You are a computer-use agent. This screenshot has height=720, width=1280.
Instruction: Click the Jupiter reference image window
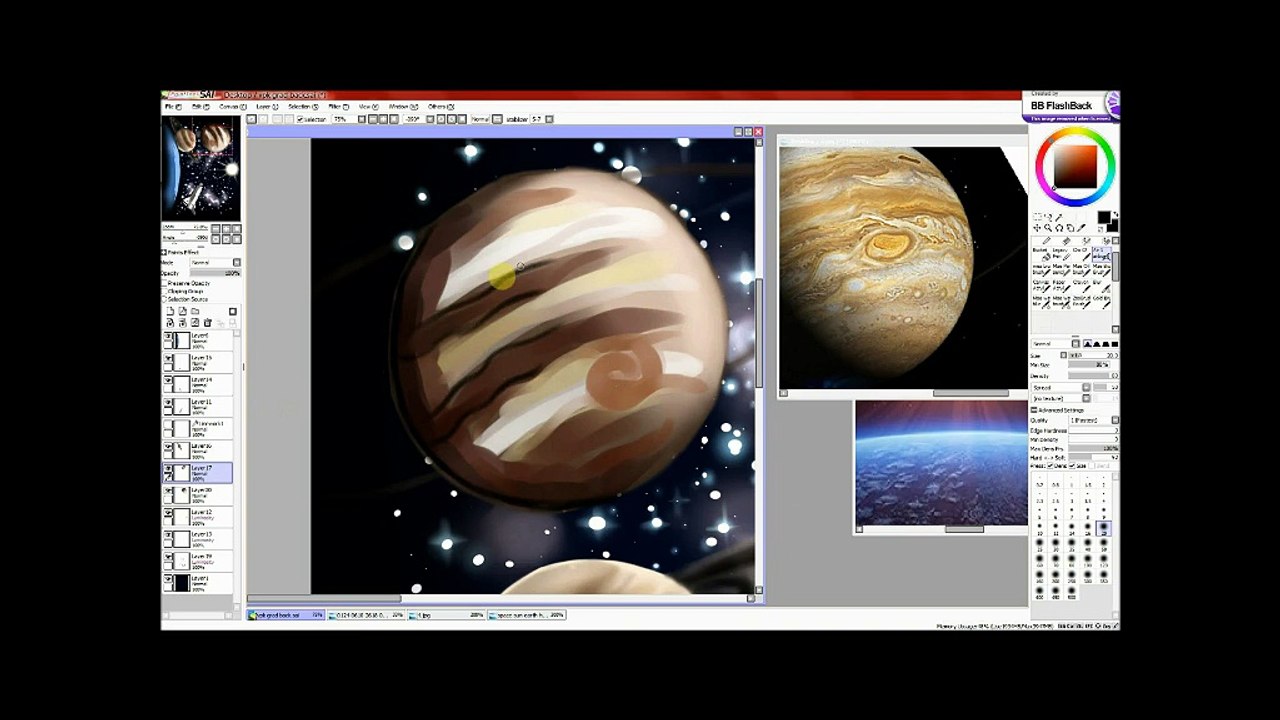point(903,266)
